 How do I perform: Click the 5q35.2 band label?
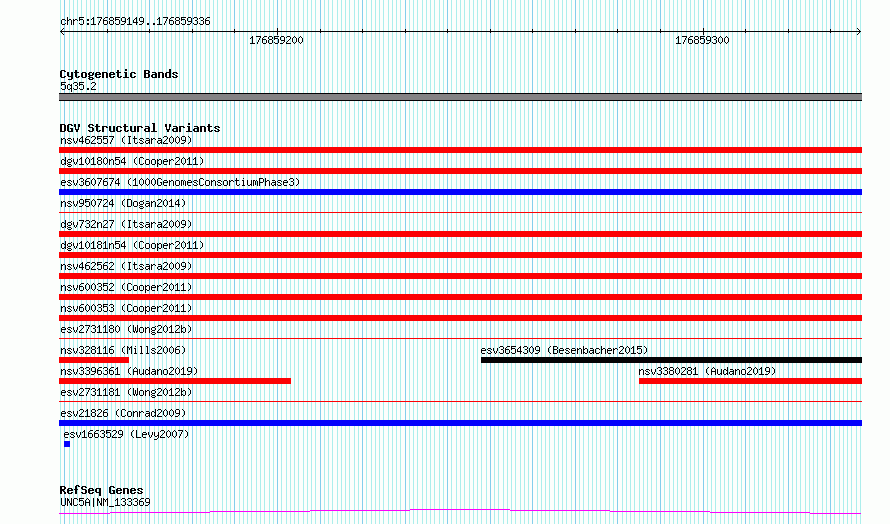coord(78,86)
